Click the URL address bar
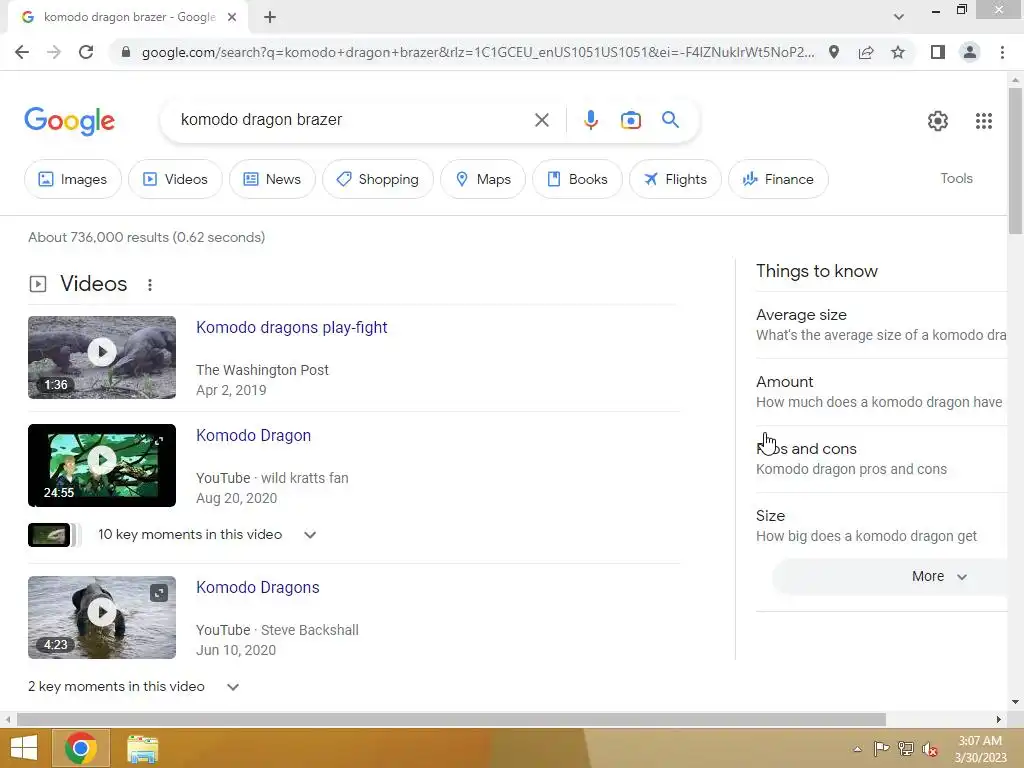The image size is (1024, 768). tap(477, 52)
